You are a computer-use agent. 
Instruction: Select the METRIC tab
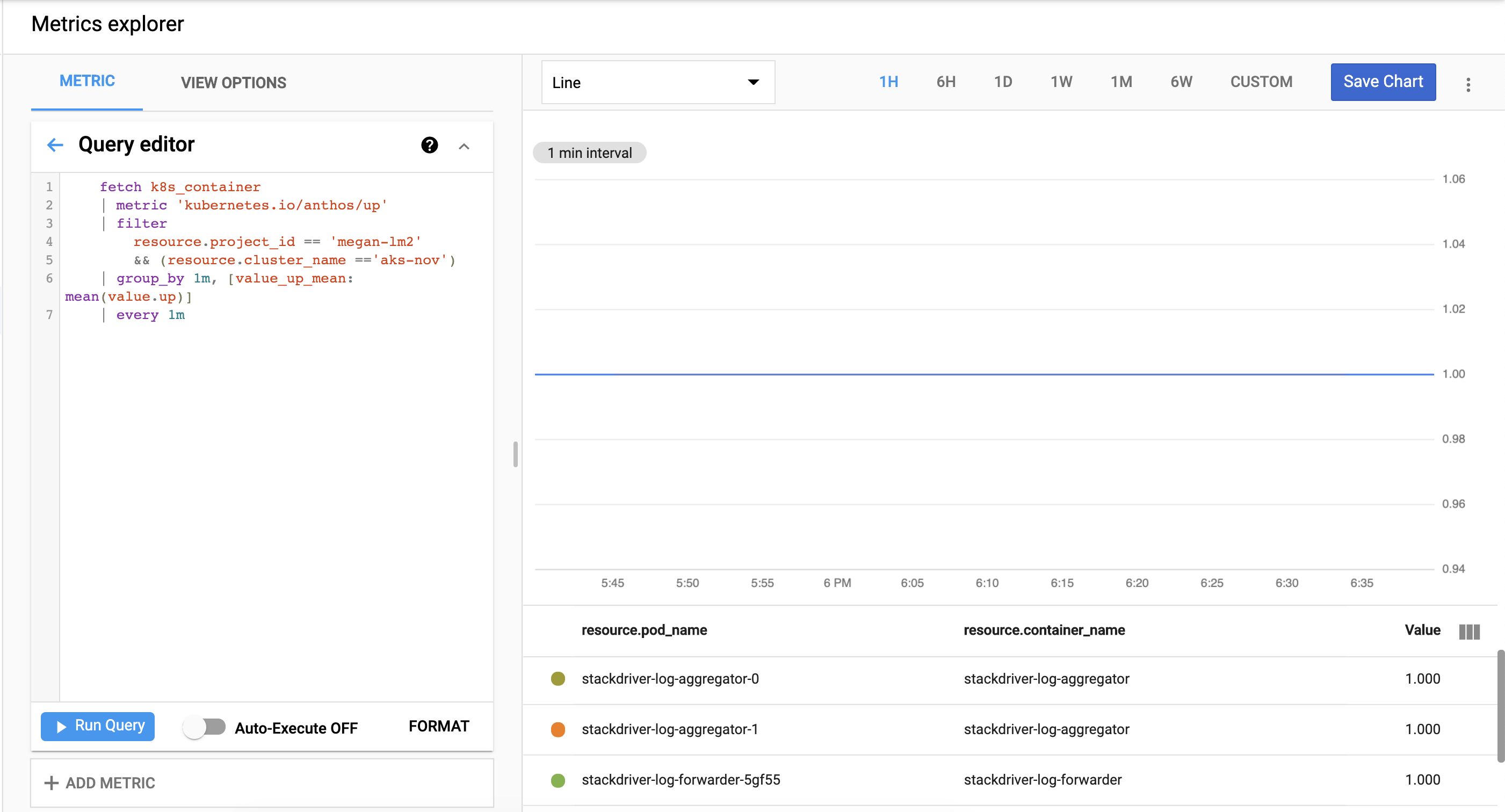(x=88, y=82)
